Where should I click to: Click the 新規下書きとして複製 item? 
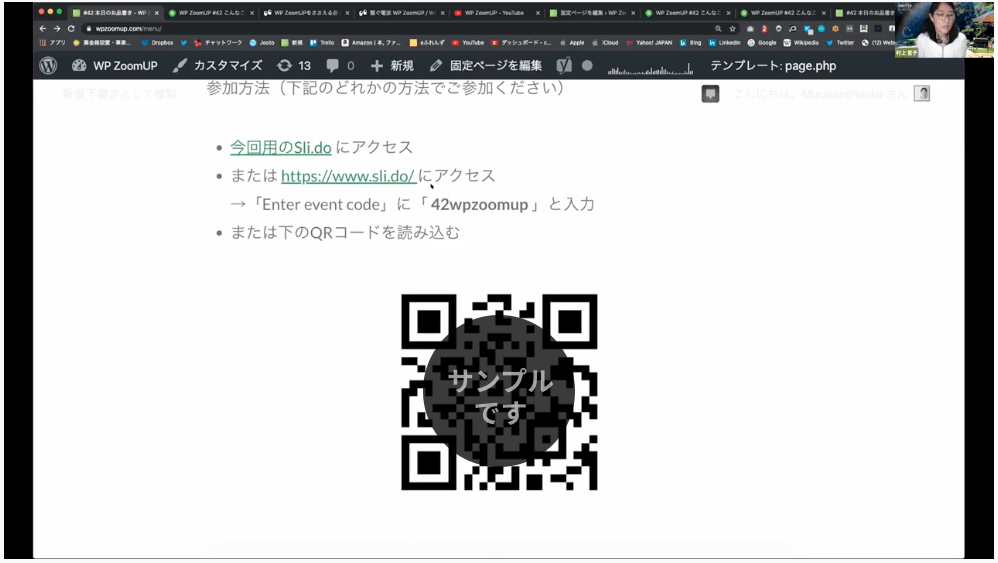(120, 94)
